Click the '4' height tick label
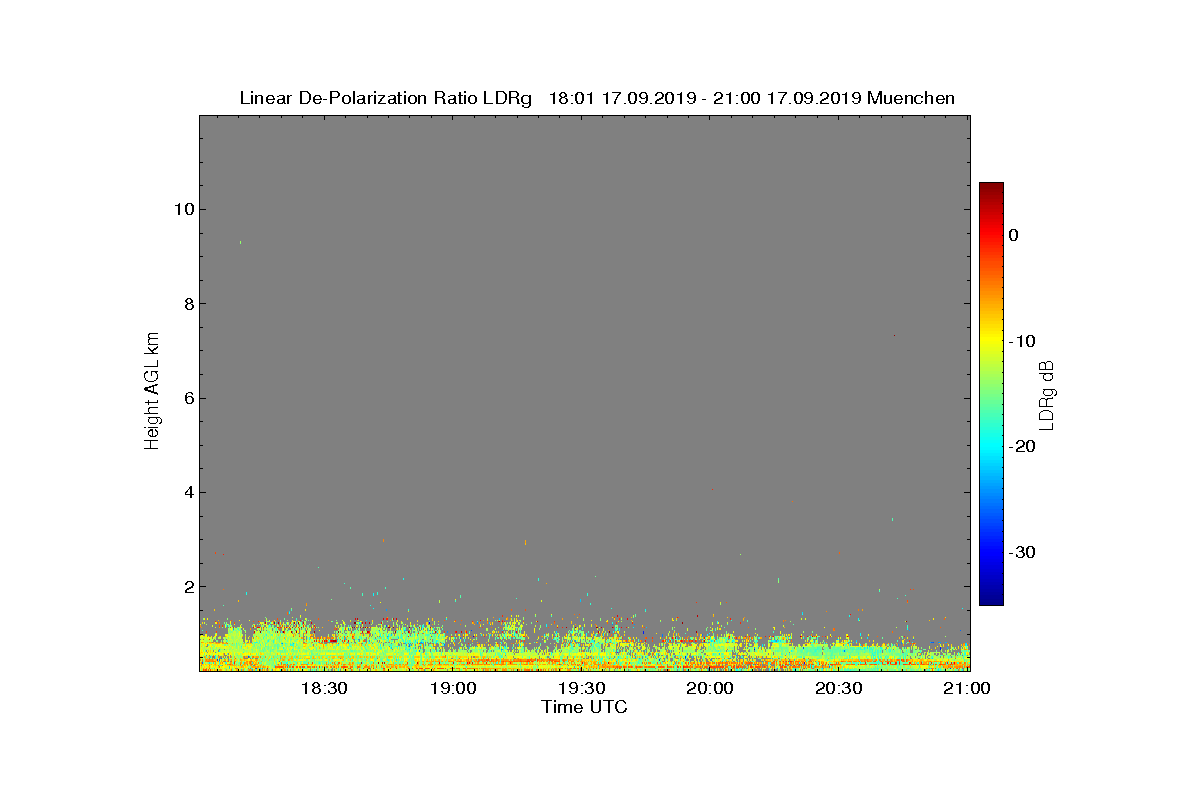 (188, 492)
